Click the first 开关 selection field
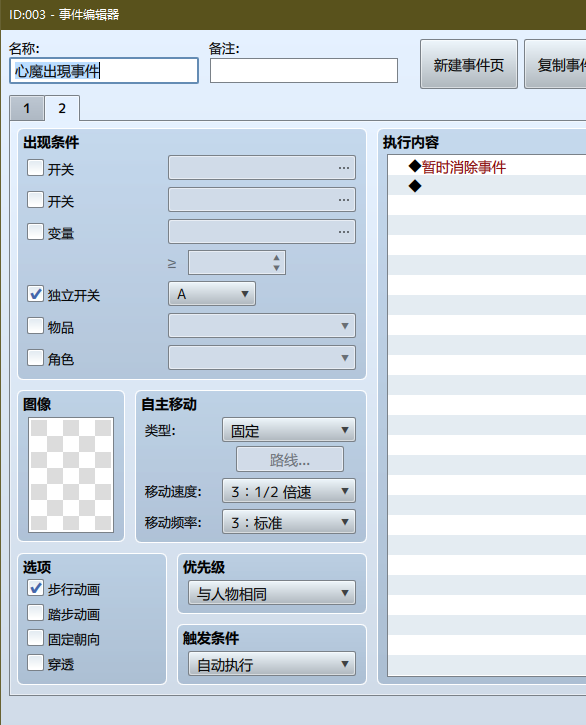The image size is (586, 725). click(262, 168)
